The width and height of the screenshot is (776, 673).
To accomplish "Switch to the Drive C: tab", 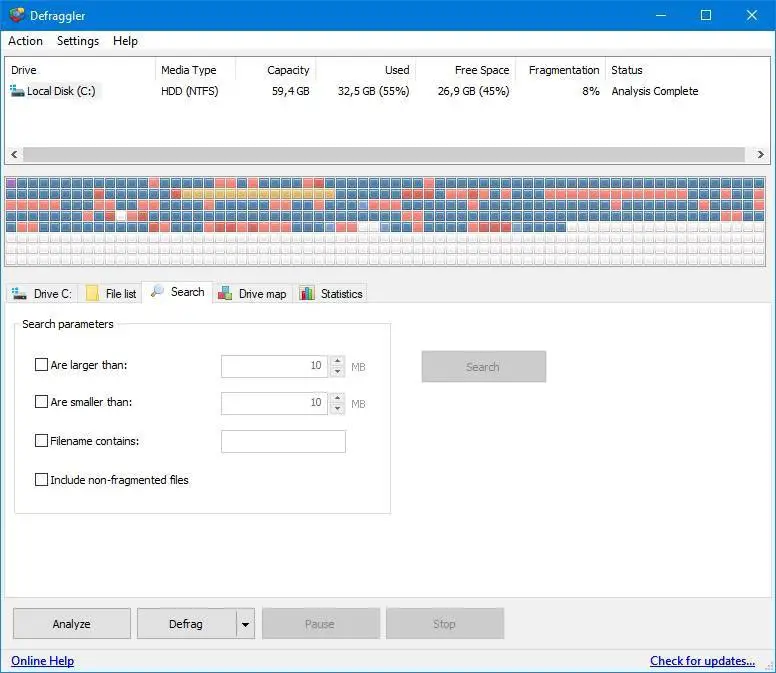I will tap(42, 293).
